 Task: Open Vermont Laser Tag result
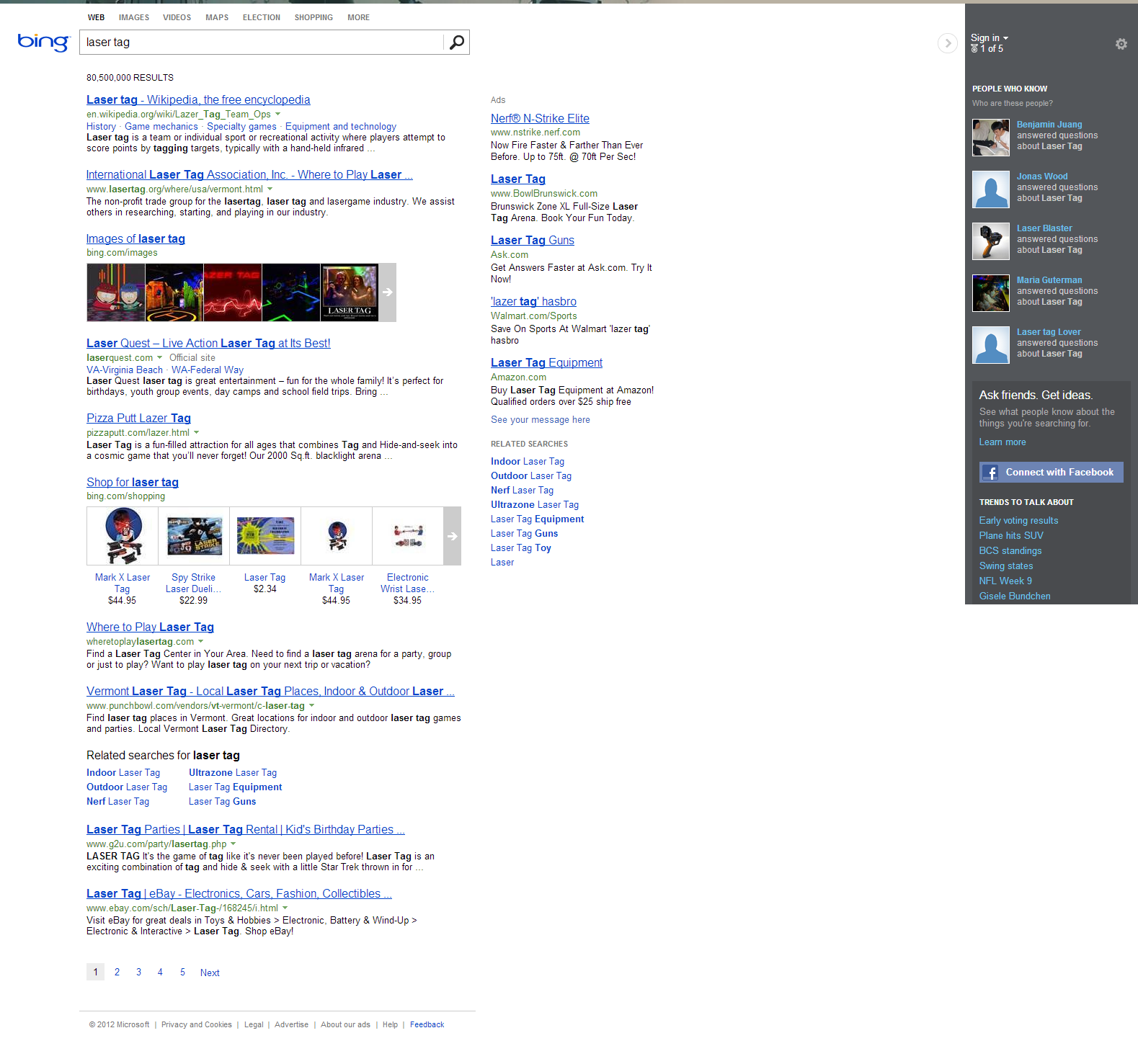tap(270, 691)
